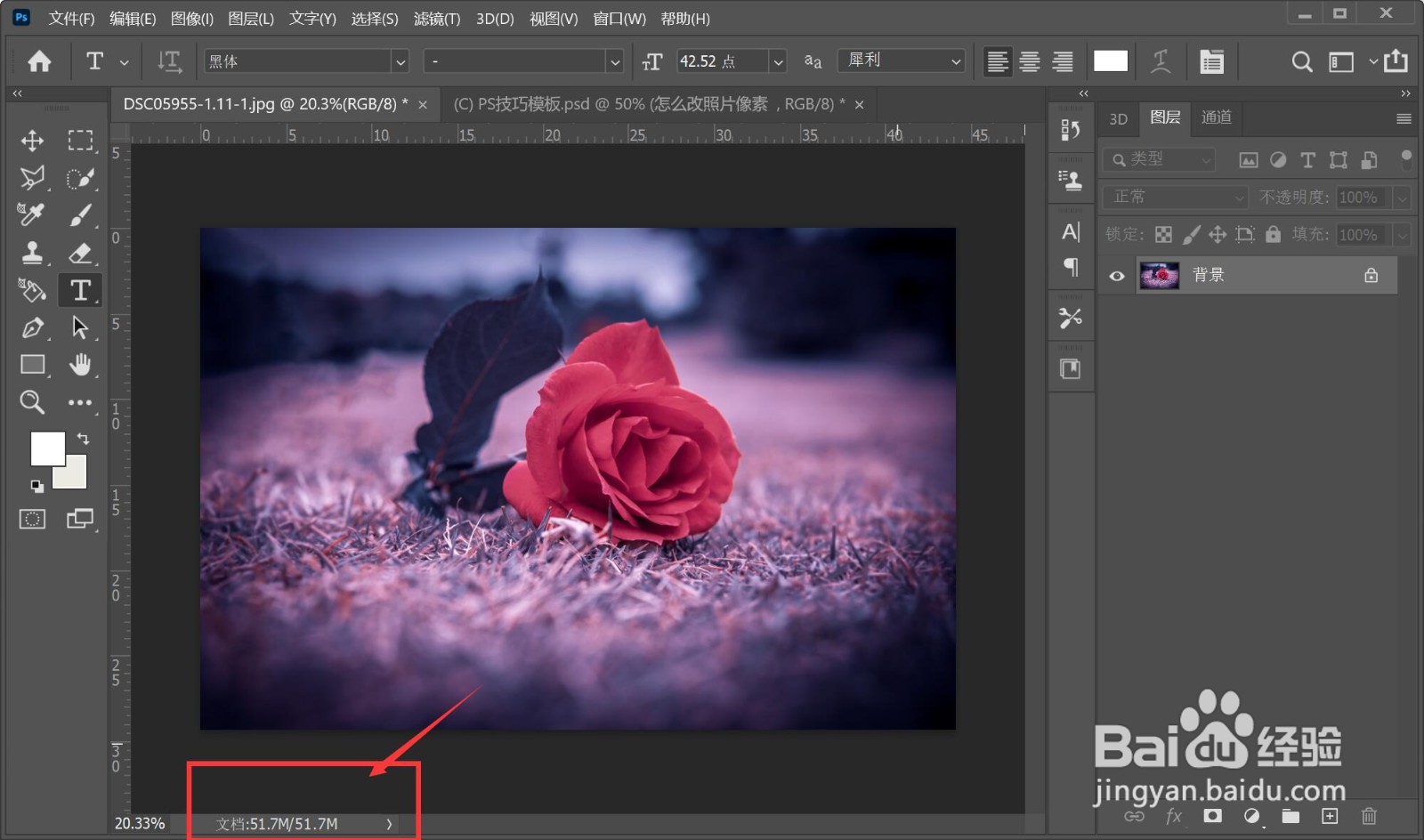Viewport: 1424px width, 840px height.
Task: Select the Polygonal Lasso tool
Action: point(32,178)
